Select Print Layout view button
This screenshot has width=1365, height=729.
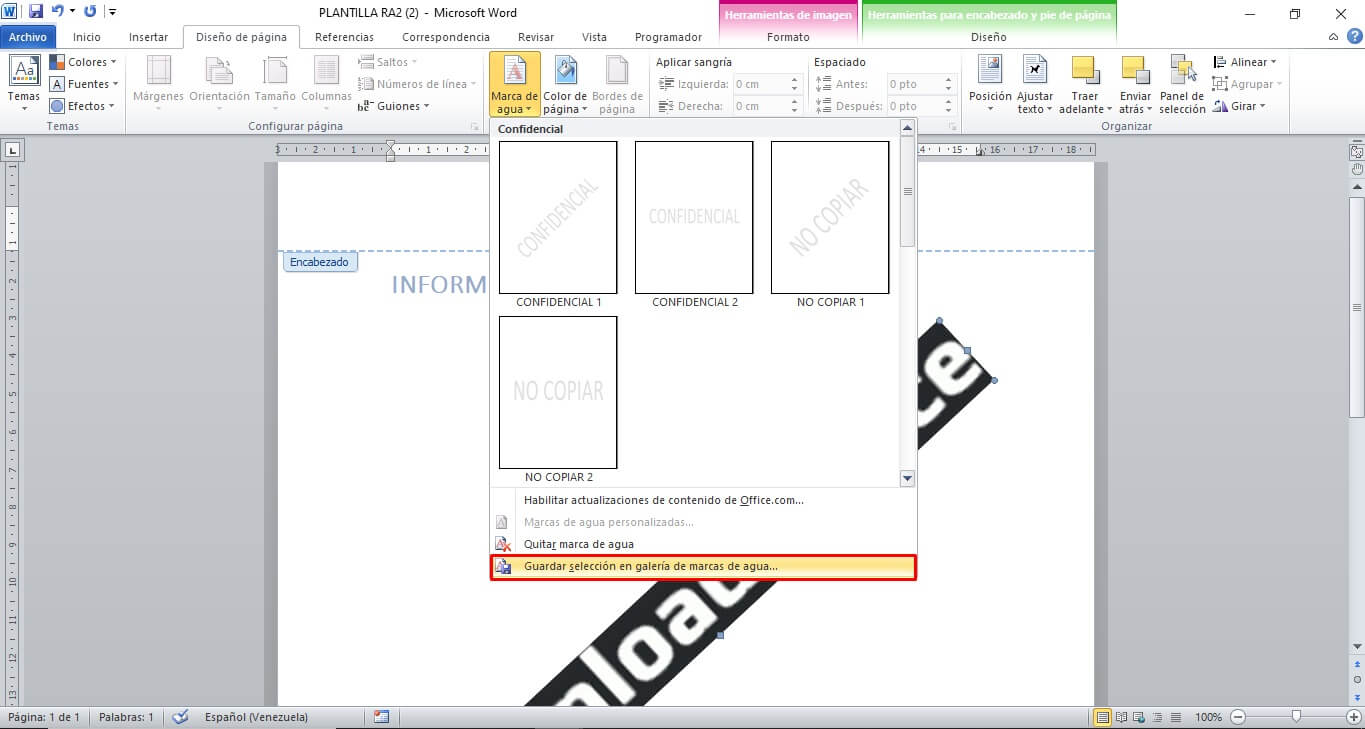tap(1103, 717)
